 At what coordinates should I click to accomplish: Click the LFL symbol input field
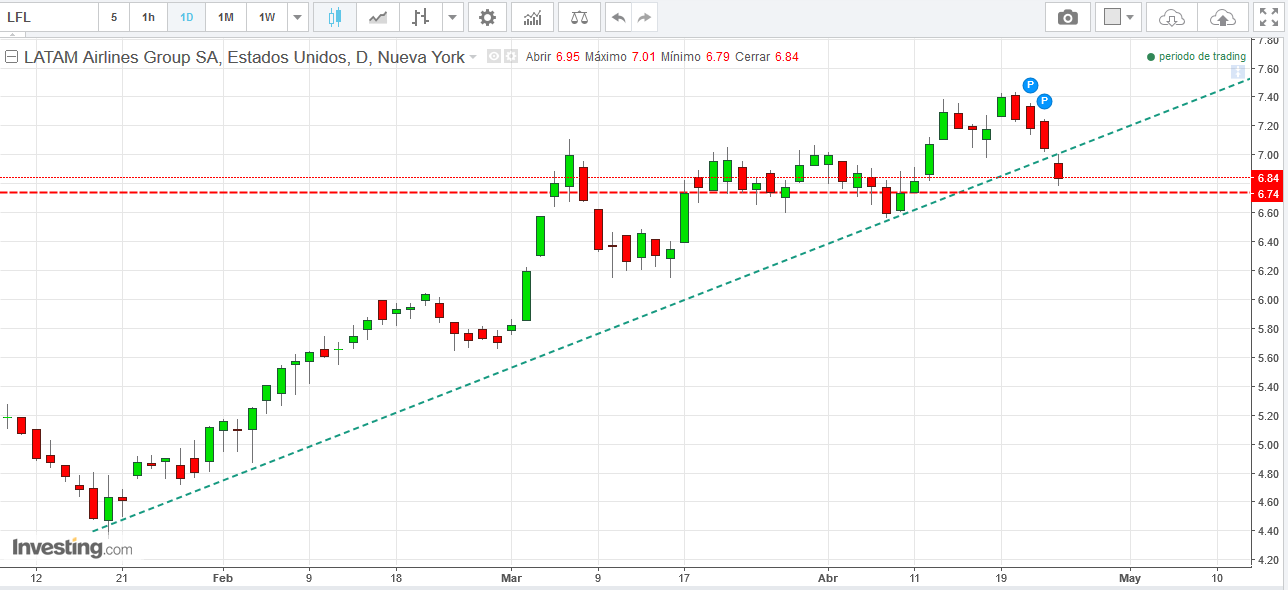(x=50, y=17)
